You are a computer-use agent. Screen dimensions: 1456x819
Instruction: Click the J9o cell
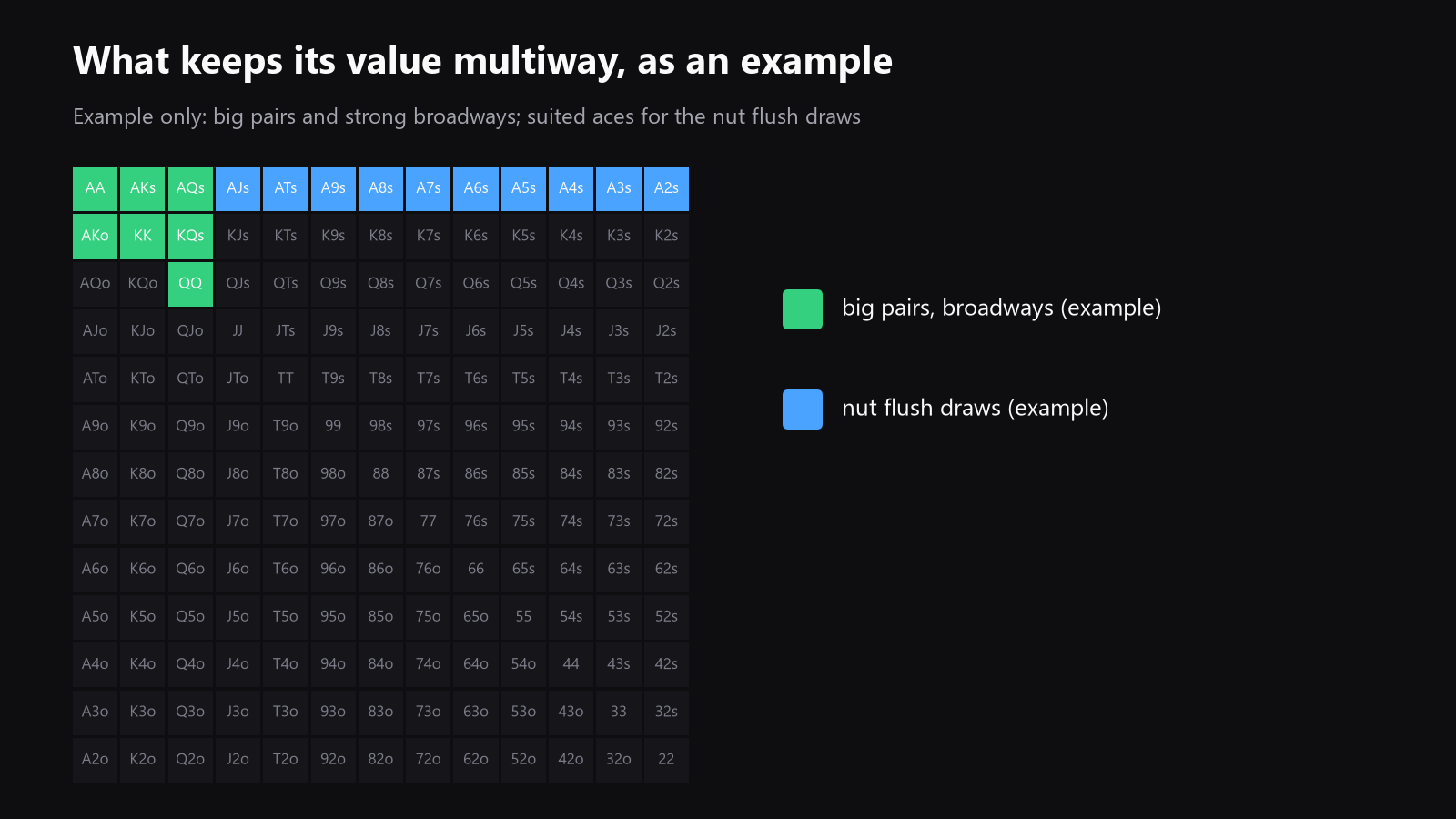[x=238, y=426]
